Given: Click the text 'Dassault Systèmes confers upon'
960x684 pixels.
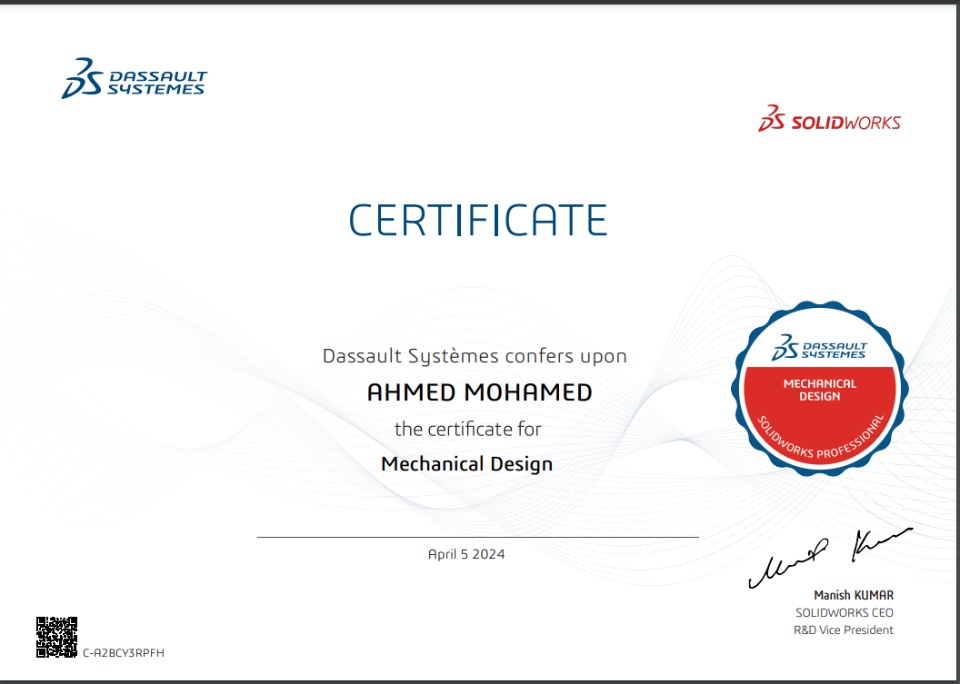Looking at the screenshot, I should [474, 356].
